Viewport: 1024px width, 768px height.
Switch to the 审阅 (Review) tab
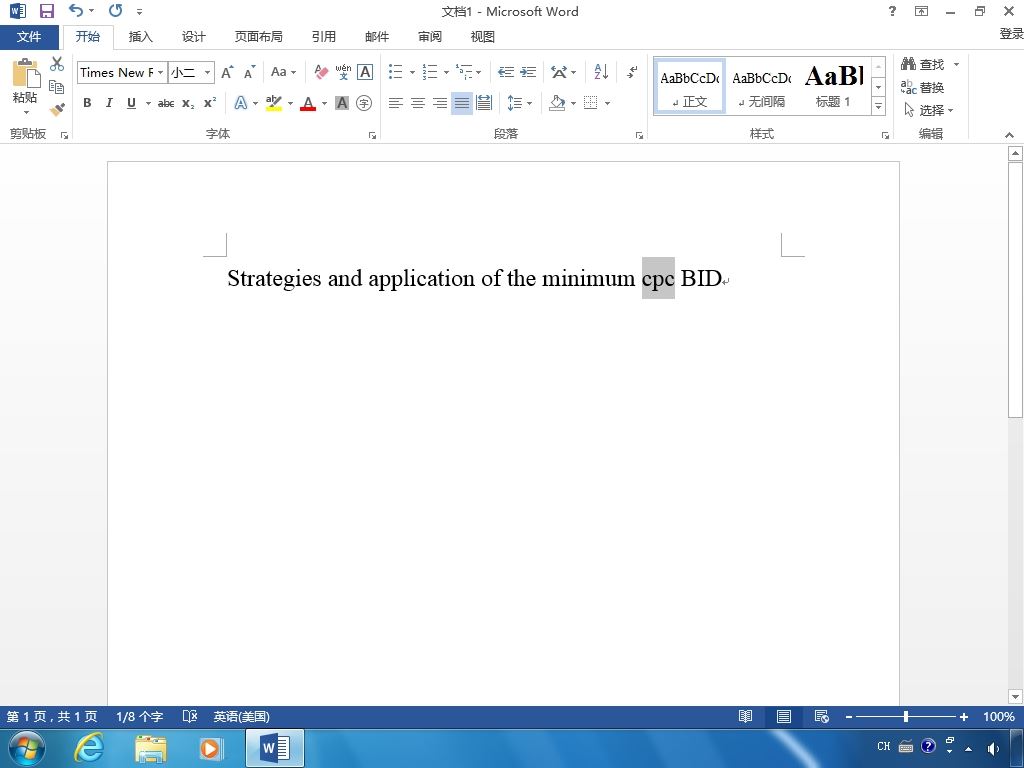click(x=430, y=37)
